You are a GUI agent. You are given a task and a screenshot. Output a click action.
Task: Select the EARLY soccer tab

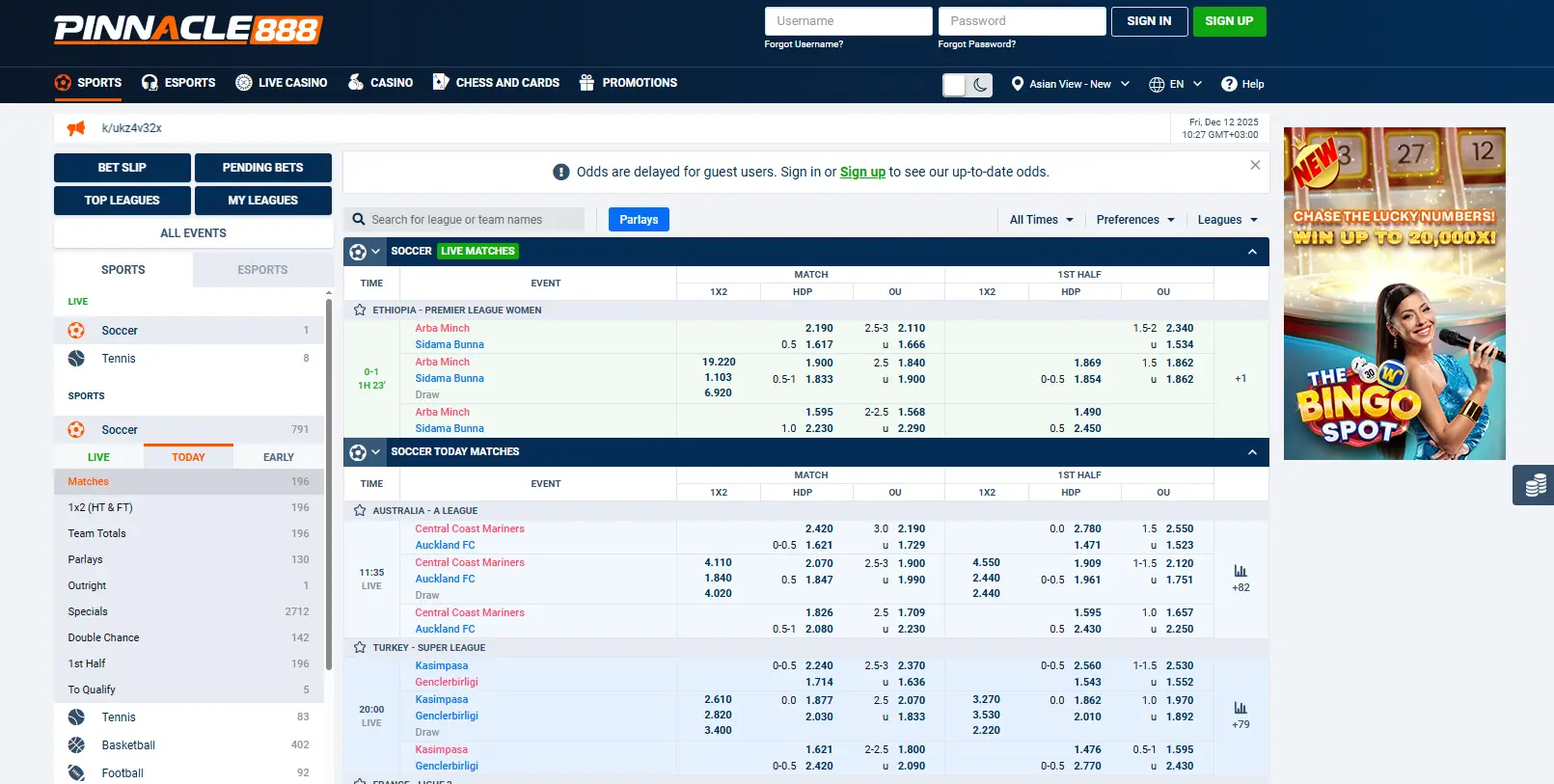click(278, 457)
